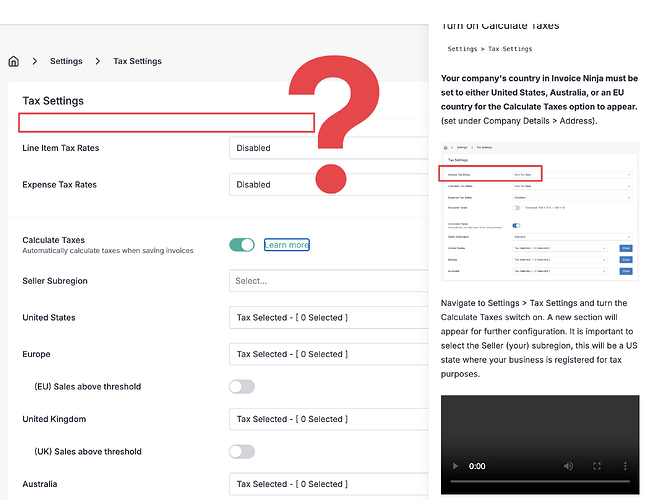Select the 'Australia' row label
The height and width of the screenshot is (500, 648).
[x=40, y=484]
